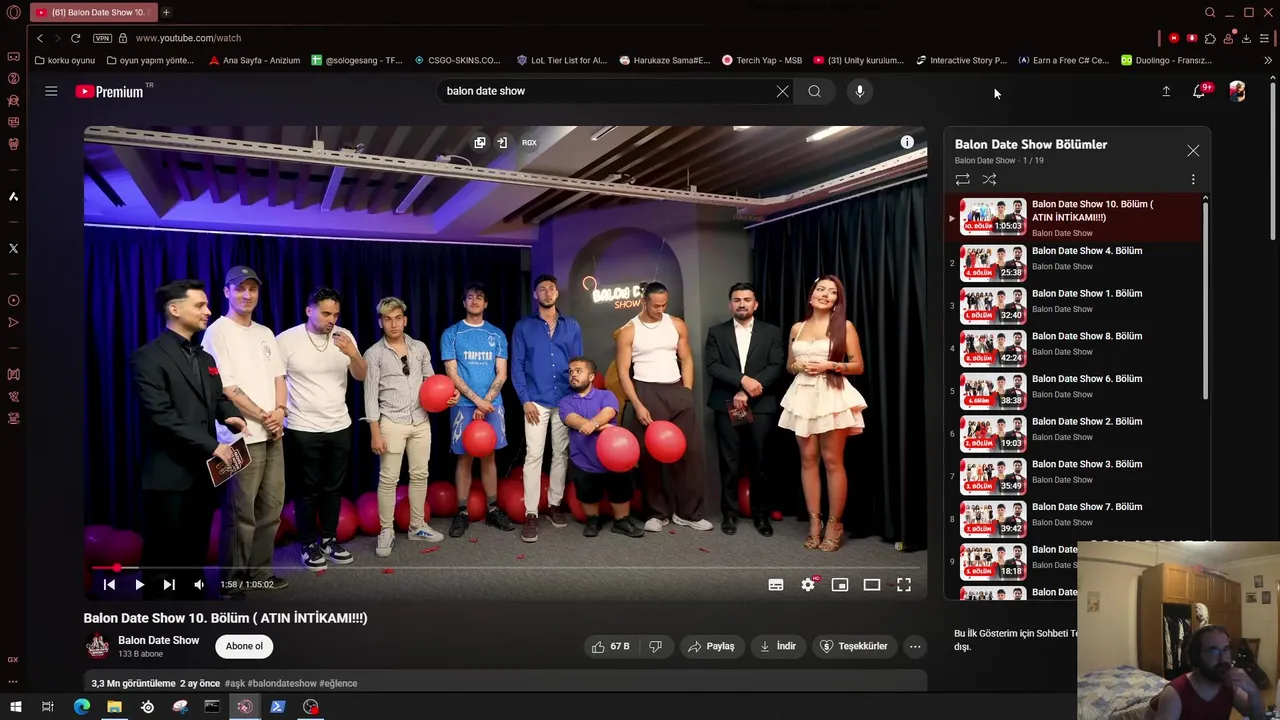Click the İndir download button
The image size is (1280, 720).
[777, 646]
